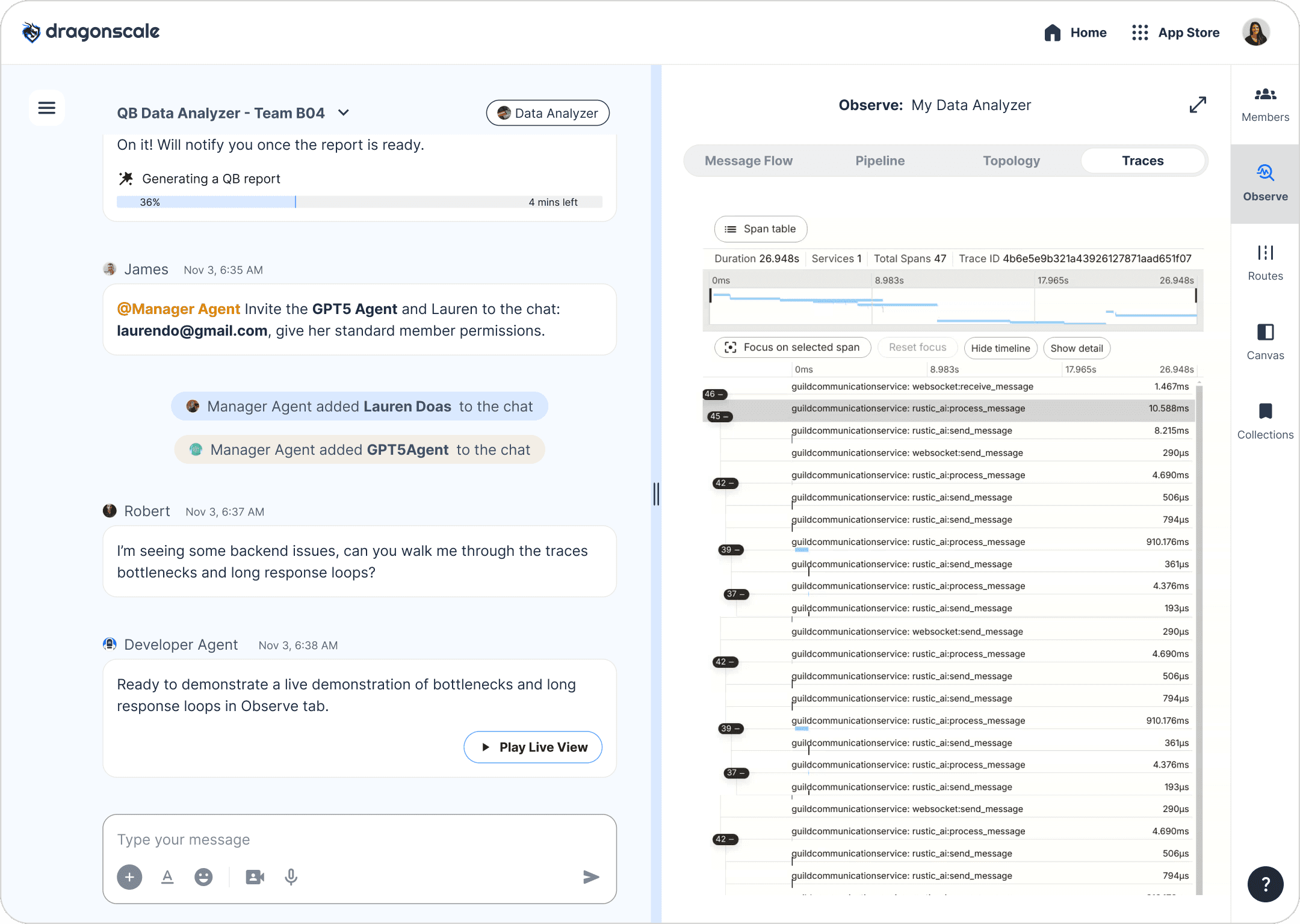Toggle Focus on selected span
Image resolution: width=1300 pixels, height=924 pixels.
[792, 347]
